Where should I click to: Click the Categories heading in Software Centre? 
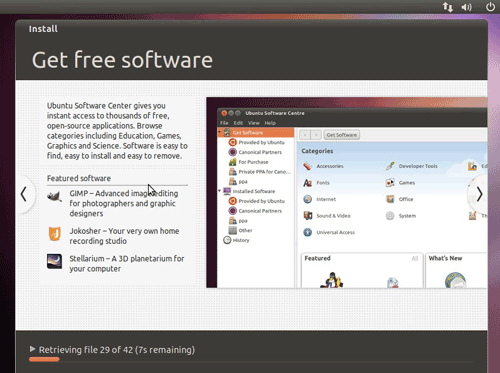tap(317, 151)
